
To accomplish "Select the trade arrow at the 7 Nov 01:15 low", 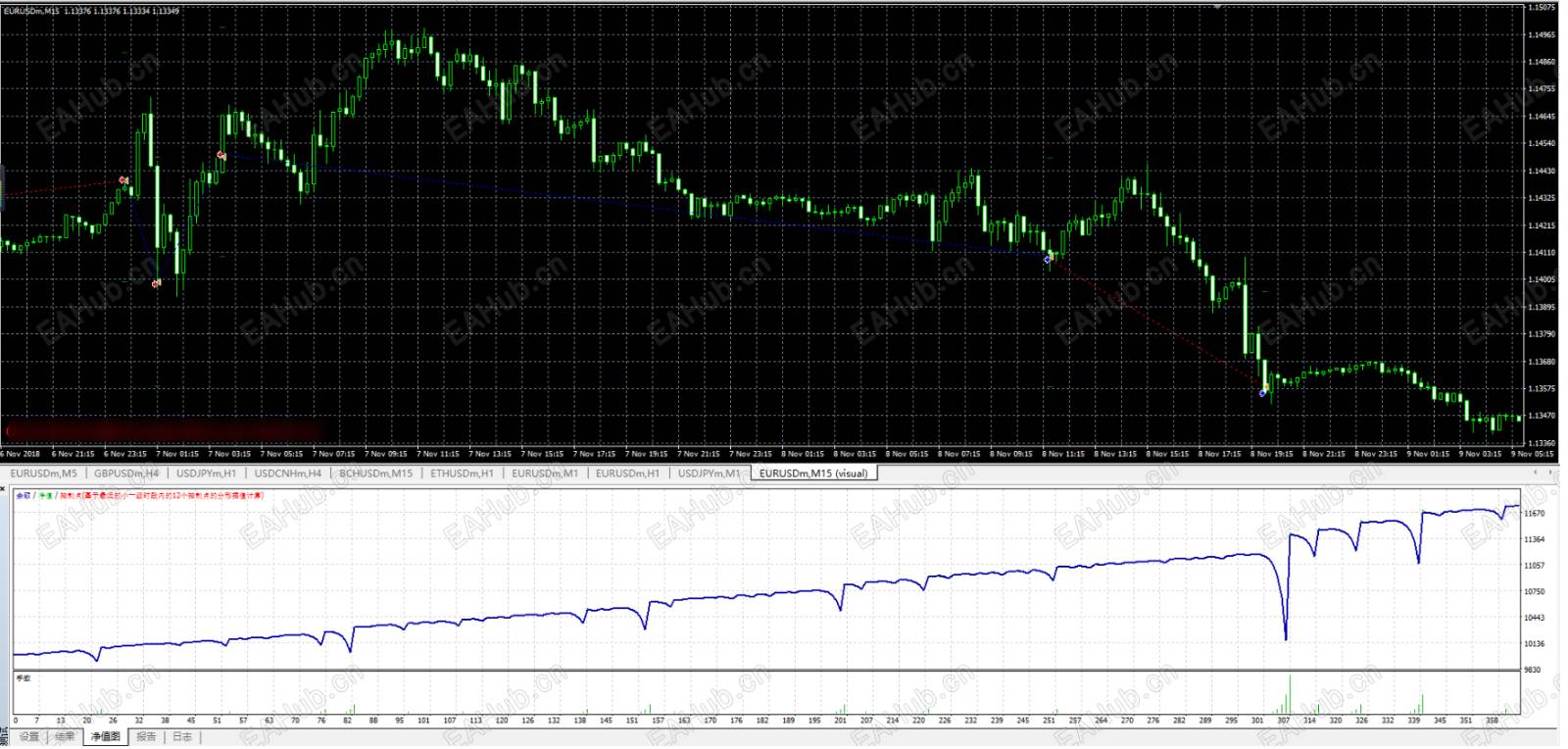I will (x=156, y=284).
